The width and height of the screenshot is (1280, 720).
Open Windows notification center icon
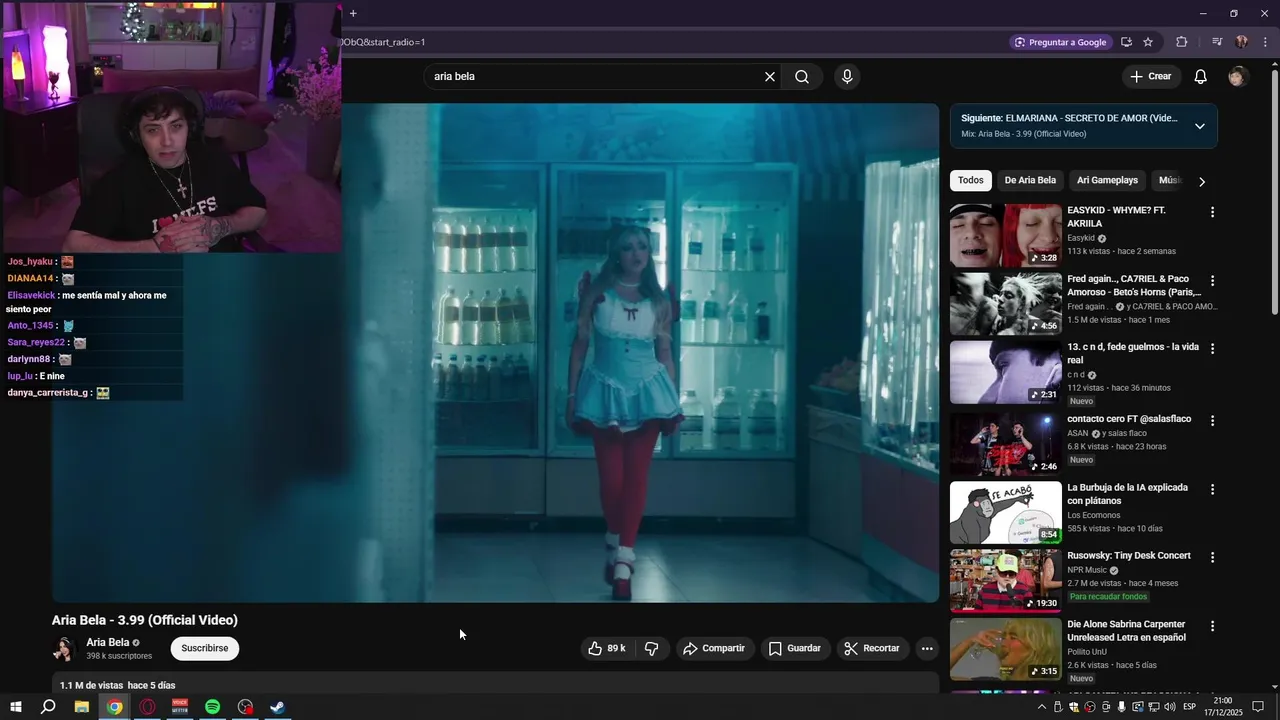1258,707
